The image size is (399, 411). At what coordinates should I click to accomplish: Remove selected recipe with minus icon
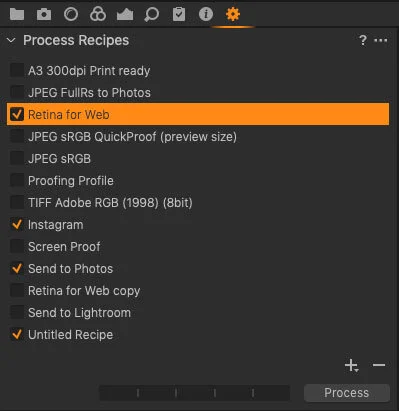[x=379, y=365]
